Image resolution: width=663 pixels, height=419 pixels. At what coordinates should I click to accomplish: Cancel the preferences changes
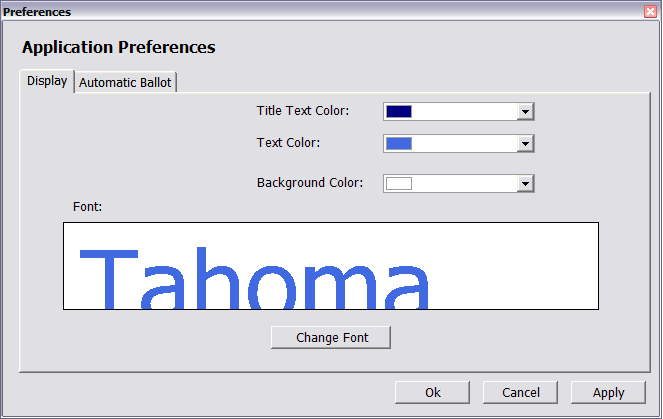[520, 393]
